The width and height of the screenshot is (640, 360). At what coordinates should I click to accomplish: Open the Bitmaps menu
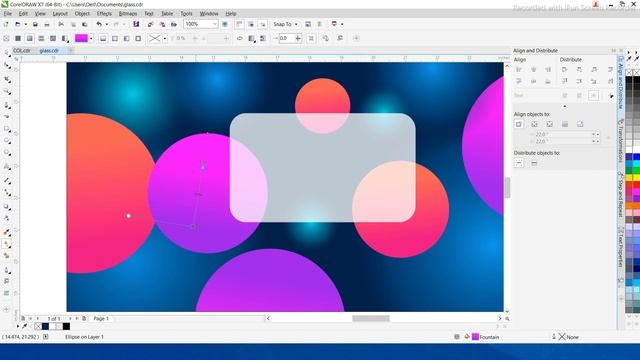tap(128, 13)
